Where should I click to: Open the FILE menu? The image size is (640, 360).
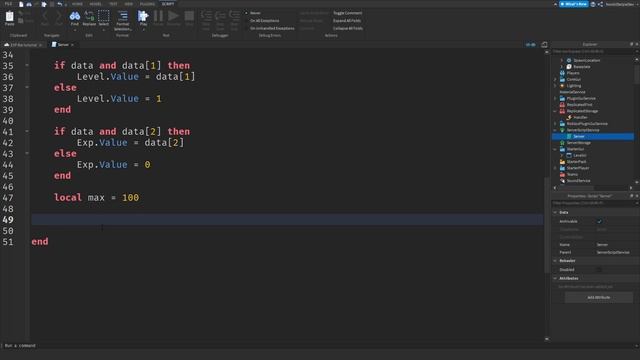[x=8, y=4]
